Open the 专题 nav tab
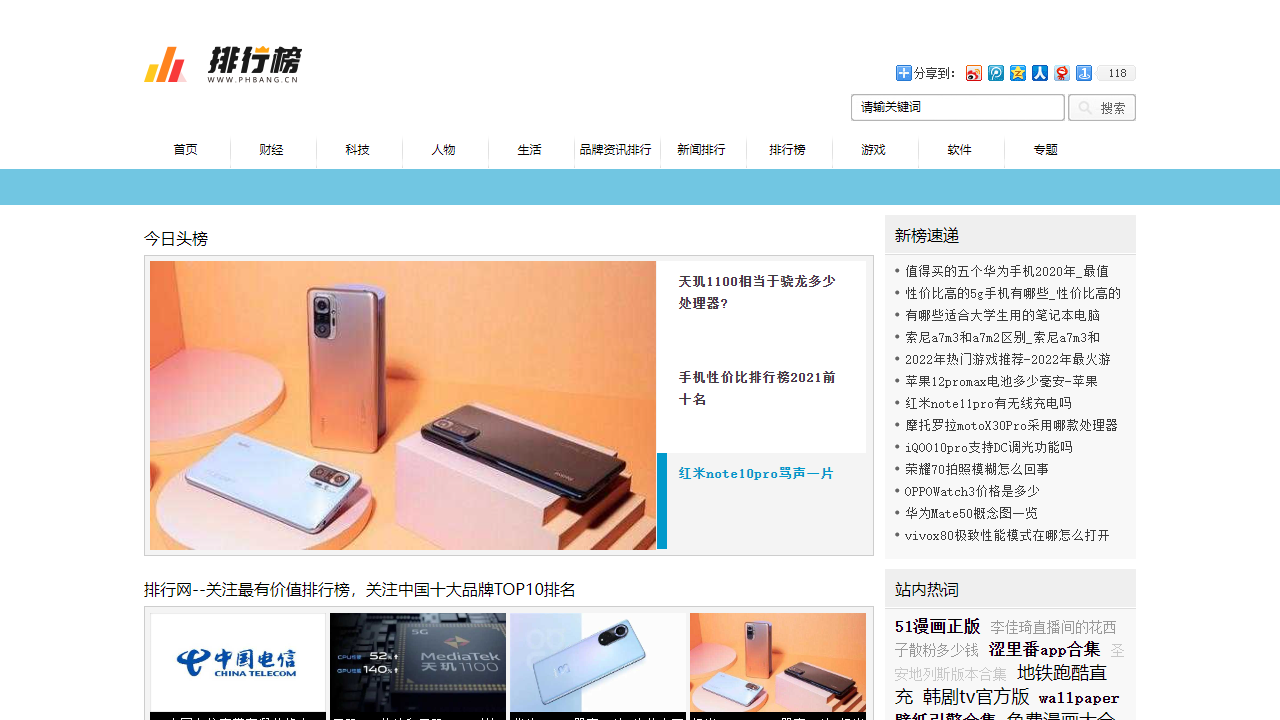This screenshot has width=1280, height=720. 1046,150
